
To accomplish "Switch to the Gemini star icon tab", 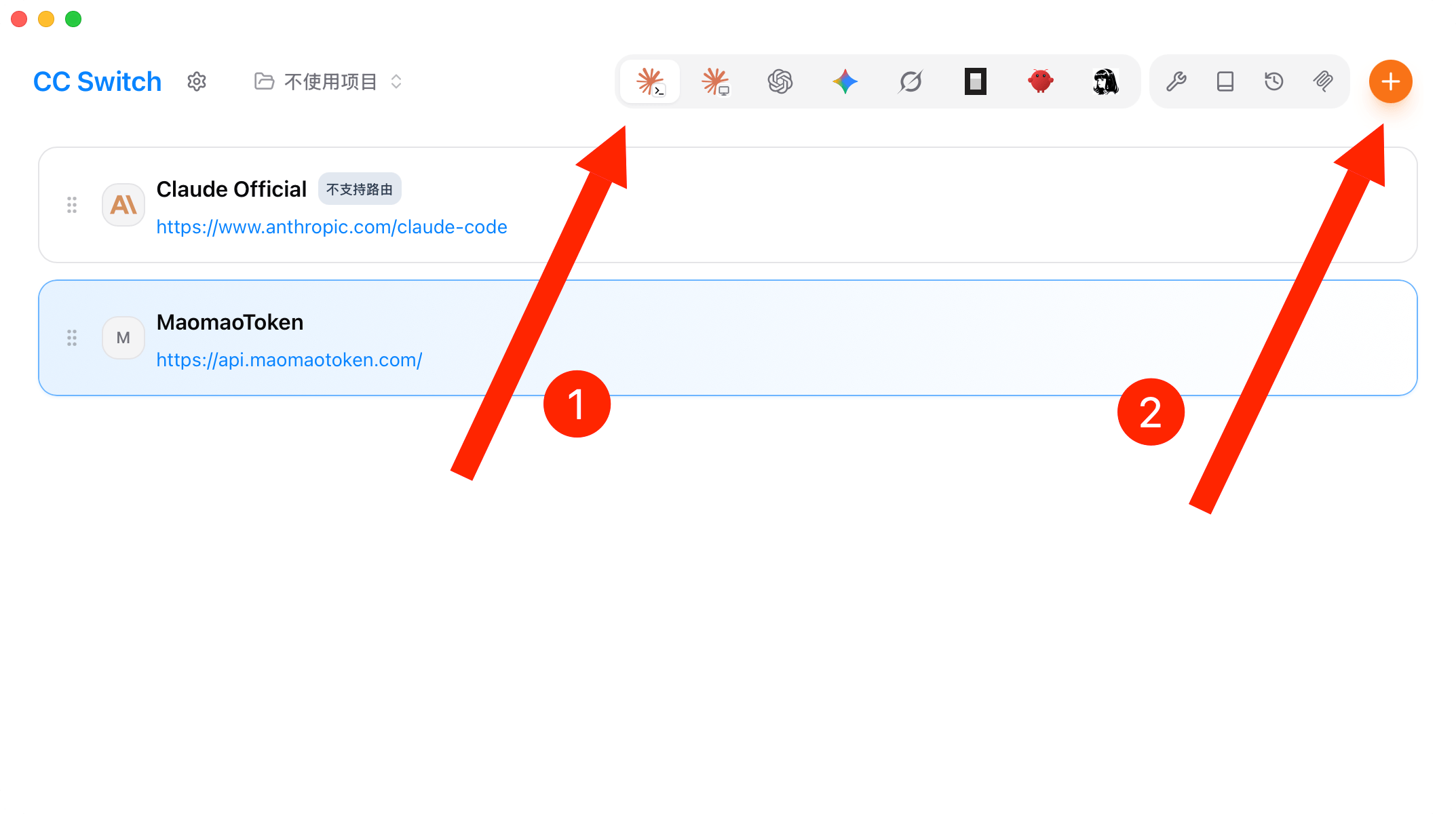I will point(845,82).
